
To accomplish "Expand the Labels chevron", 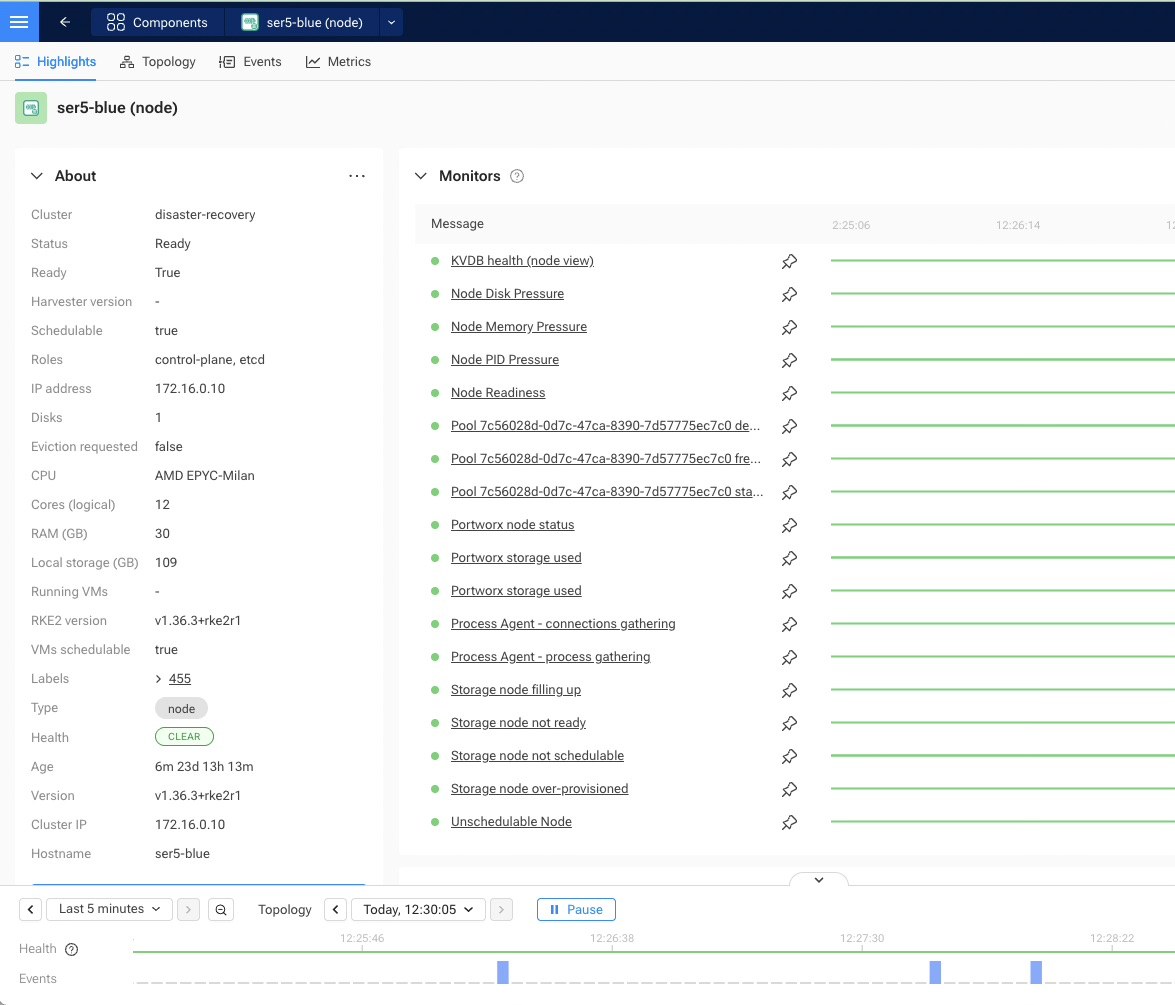I will click(x=158, y=679).
